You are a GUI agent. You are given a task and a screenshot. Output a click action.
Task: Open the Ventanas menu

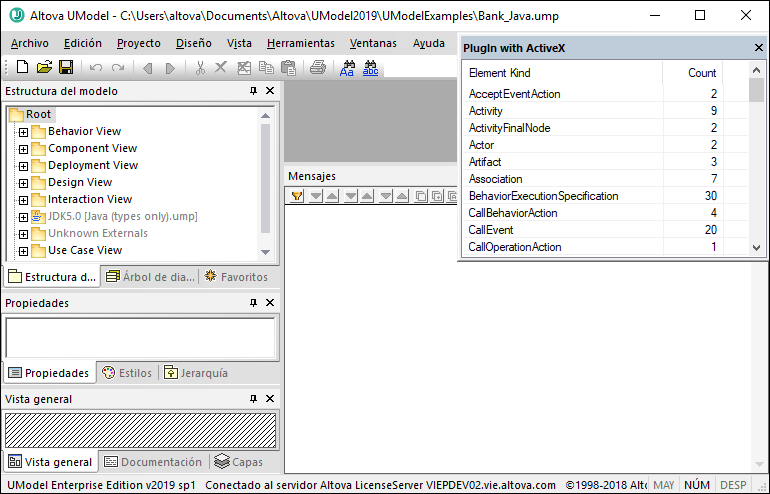373,43
